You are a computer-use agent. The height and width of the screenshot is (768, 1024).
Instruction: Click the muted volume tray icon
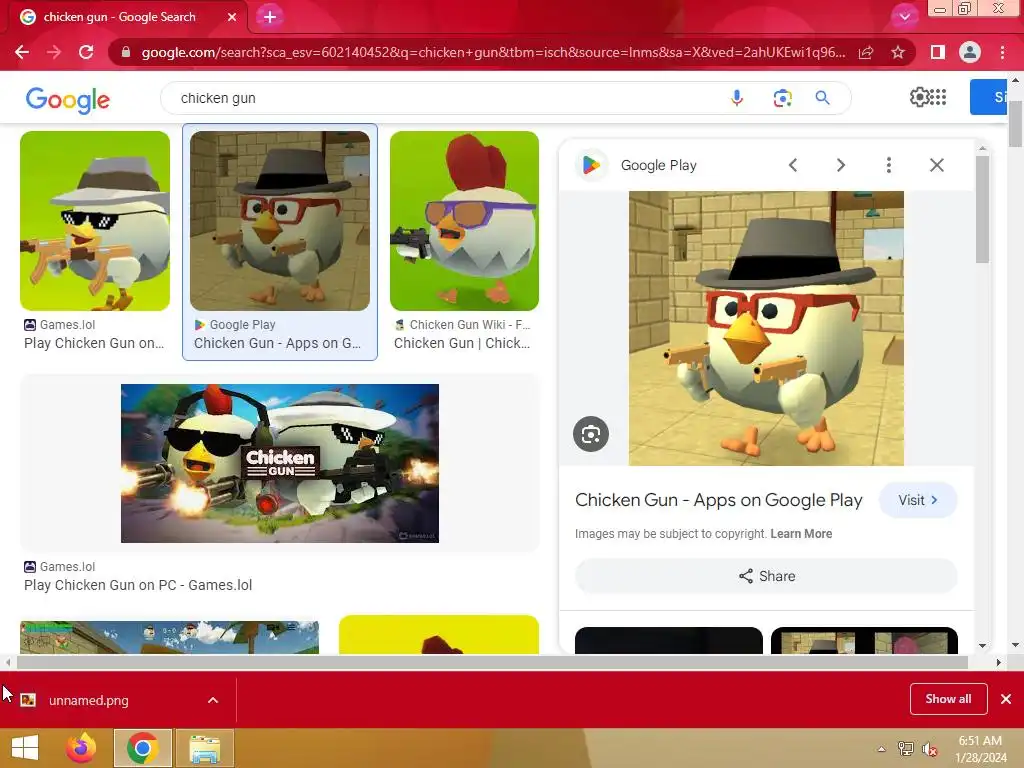click(x=929, y=749)
